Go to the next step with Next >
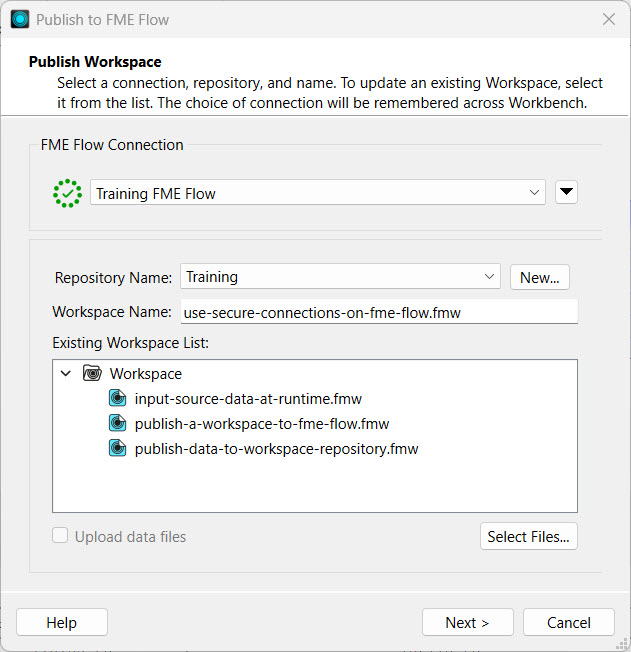Viewport: 631px width, 652px height. (467, 623)
